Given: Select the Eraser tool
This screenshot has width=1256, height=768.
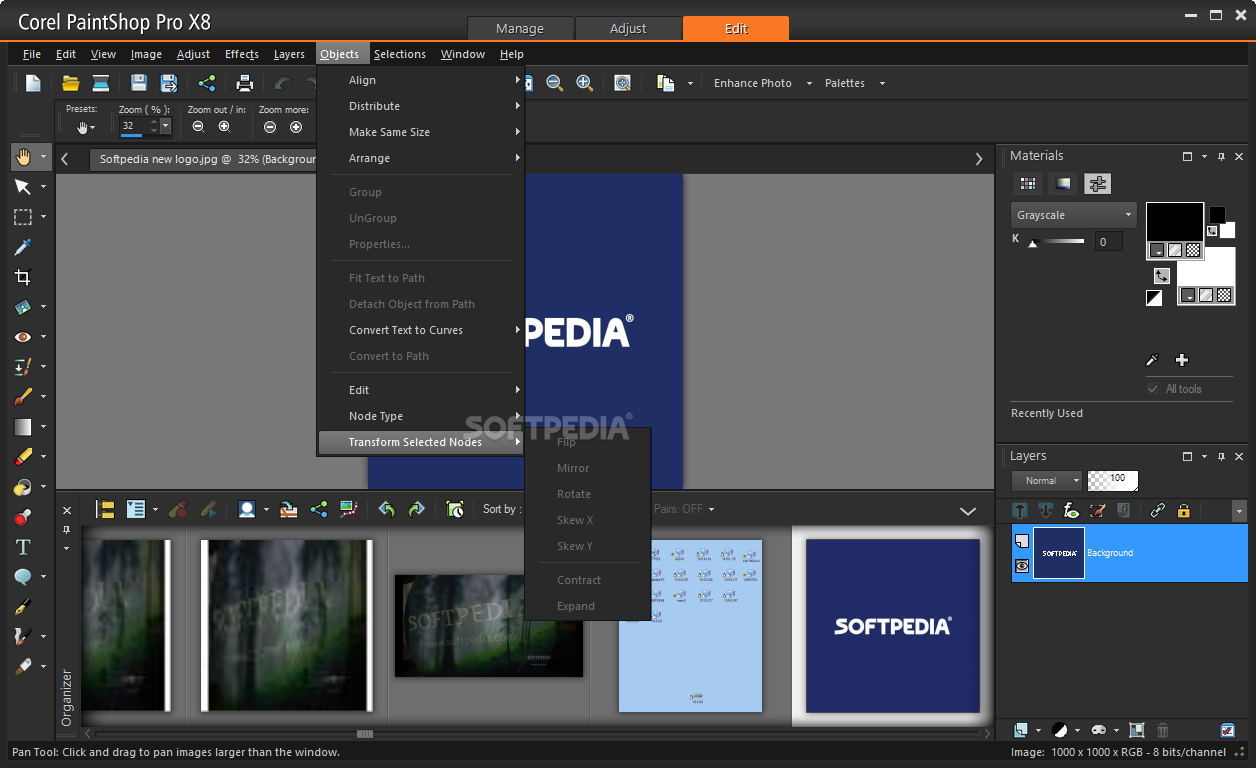Looking at the screenshot, I should point(23,457).
